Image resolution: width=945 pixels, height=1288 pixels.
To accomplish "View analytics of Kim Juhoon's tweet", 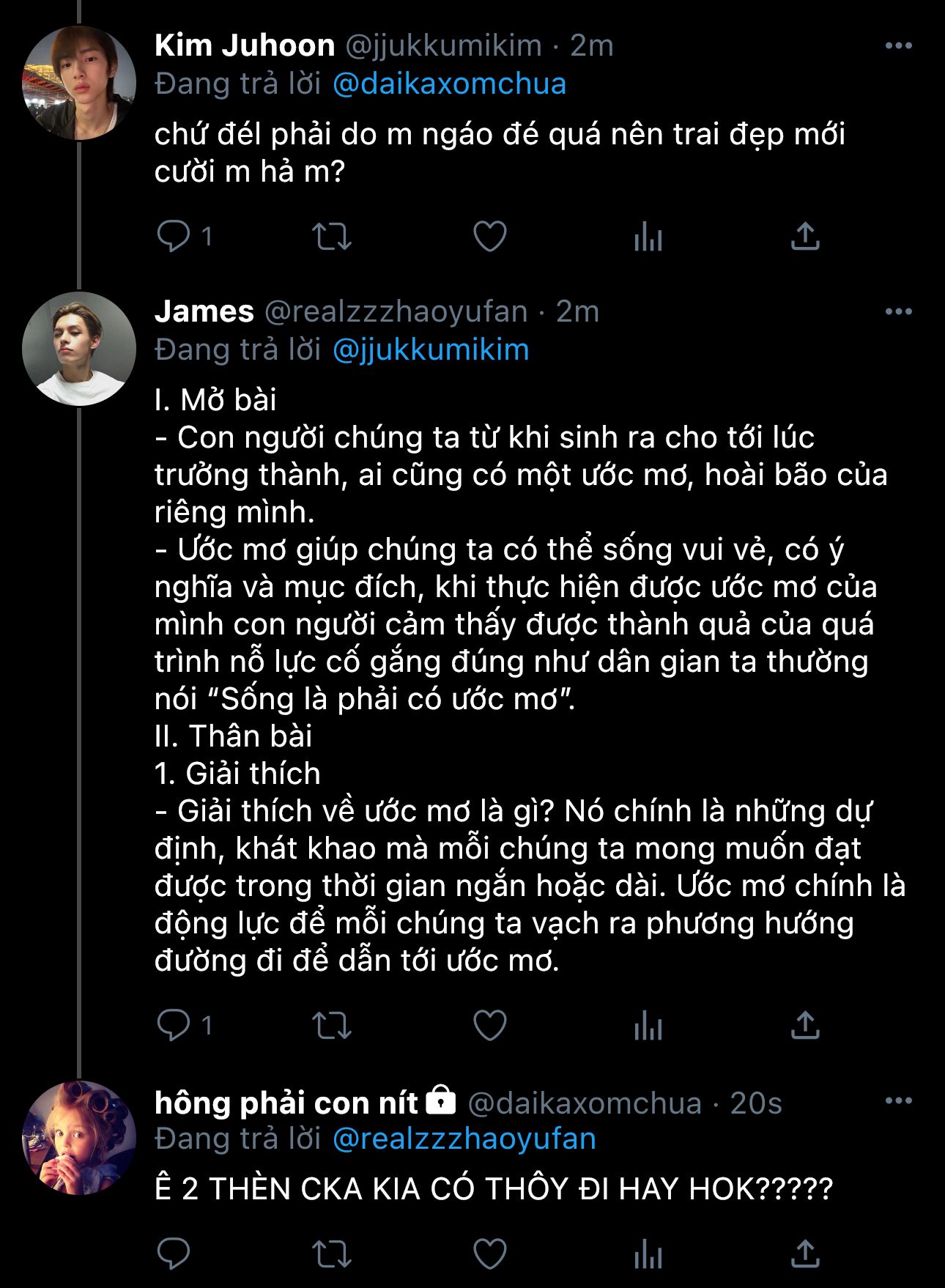I will pos(648,237).
